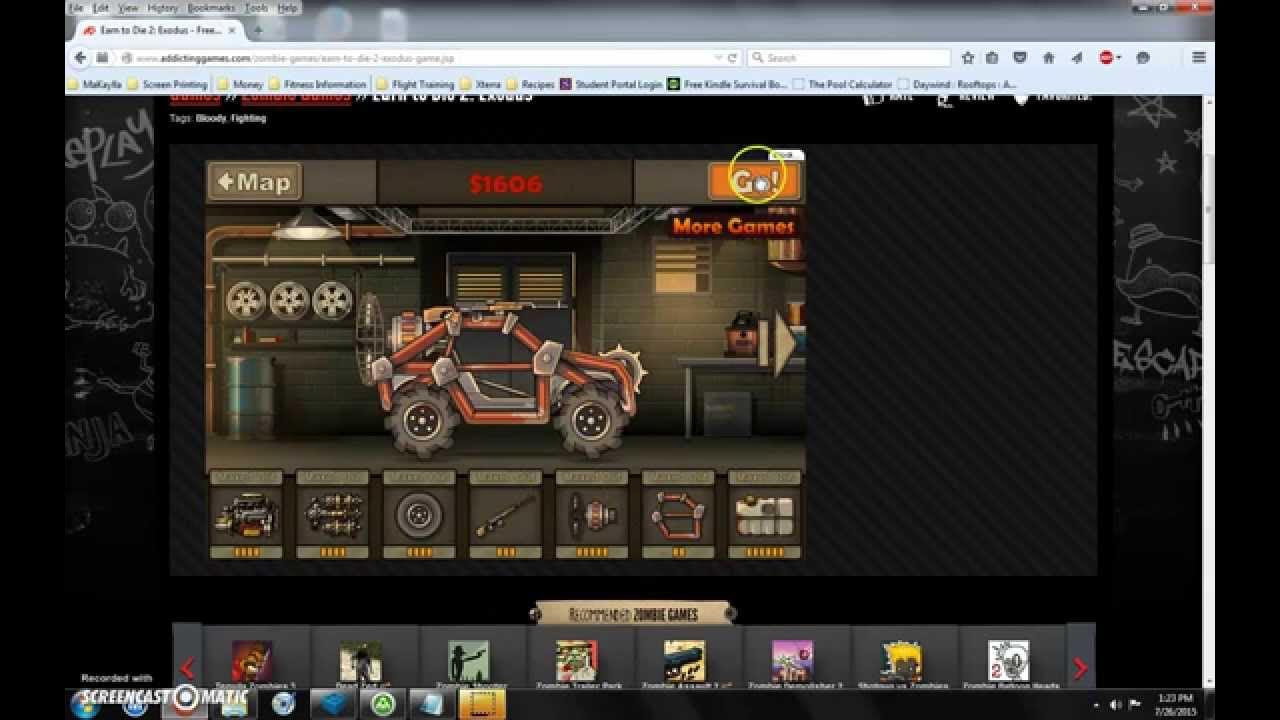Select the transmission upgrade slot

[x=332, y=515]
